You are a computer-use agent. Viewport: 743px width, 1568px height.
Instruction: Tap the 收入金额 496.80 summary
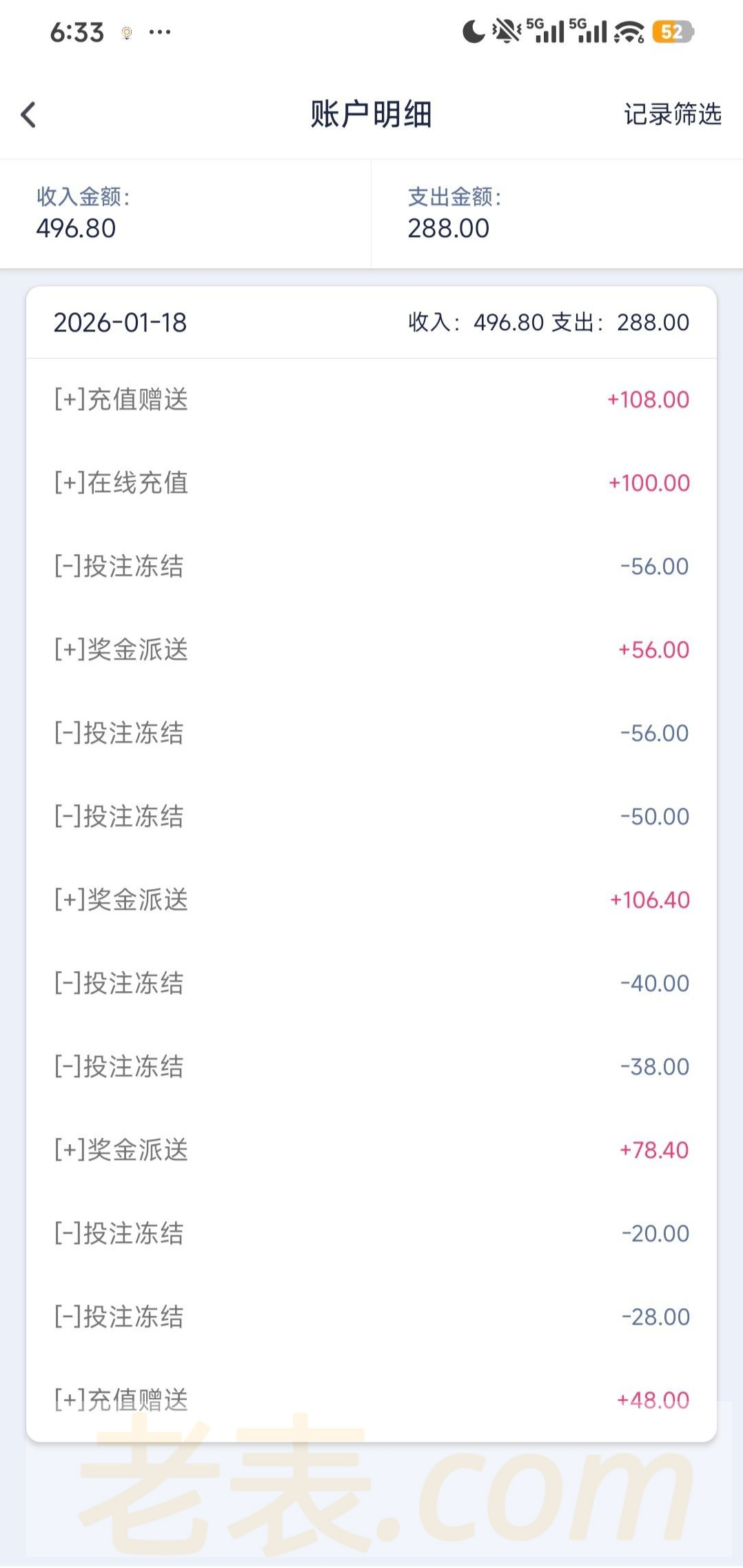coord(185,214)
